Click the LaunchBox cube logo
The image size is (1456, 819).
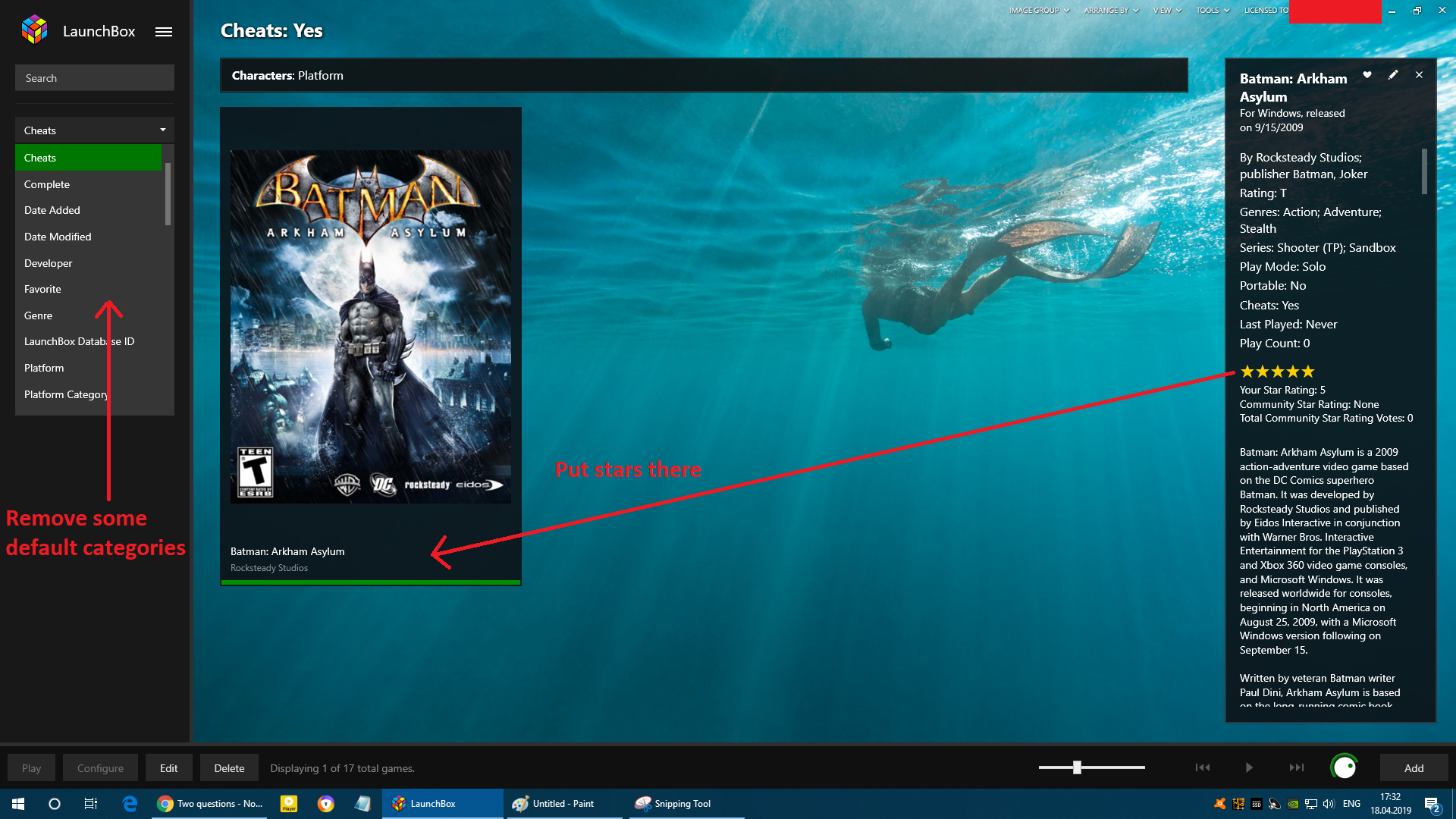click(35, 30)
